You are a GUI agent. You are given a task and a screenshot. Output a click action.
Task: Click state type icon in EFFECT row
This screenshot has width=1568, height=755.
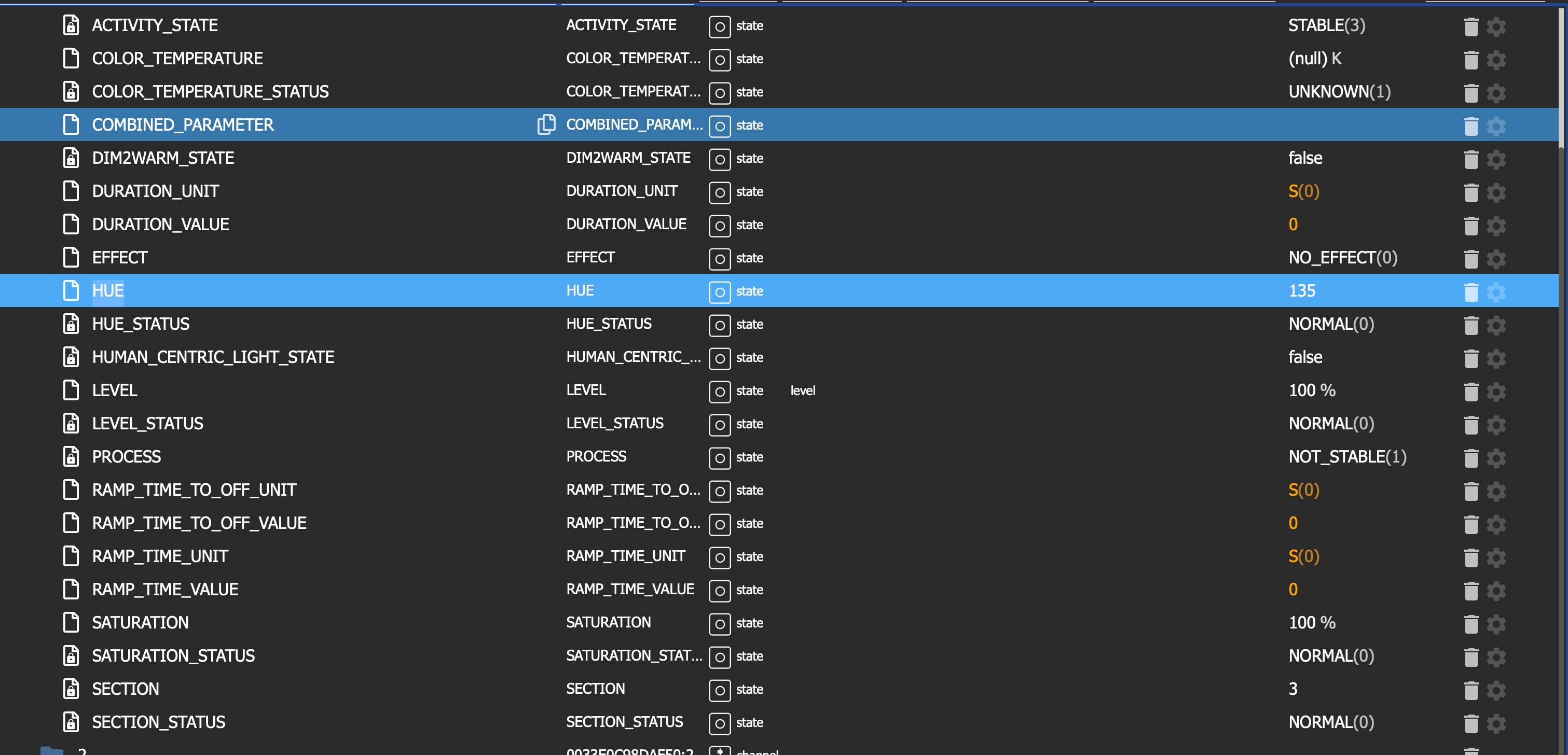720,259
